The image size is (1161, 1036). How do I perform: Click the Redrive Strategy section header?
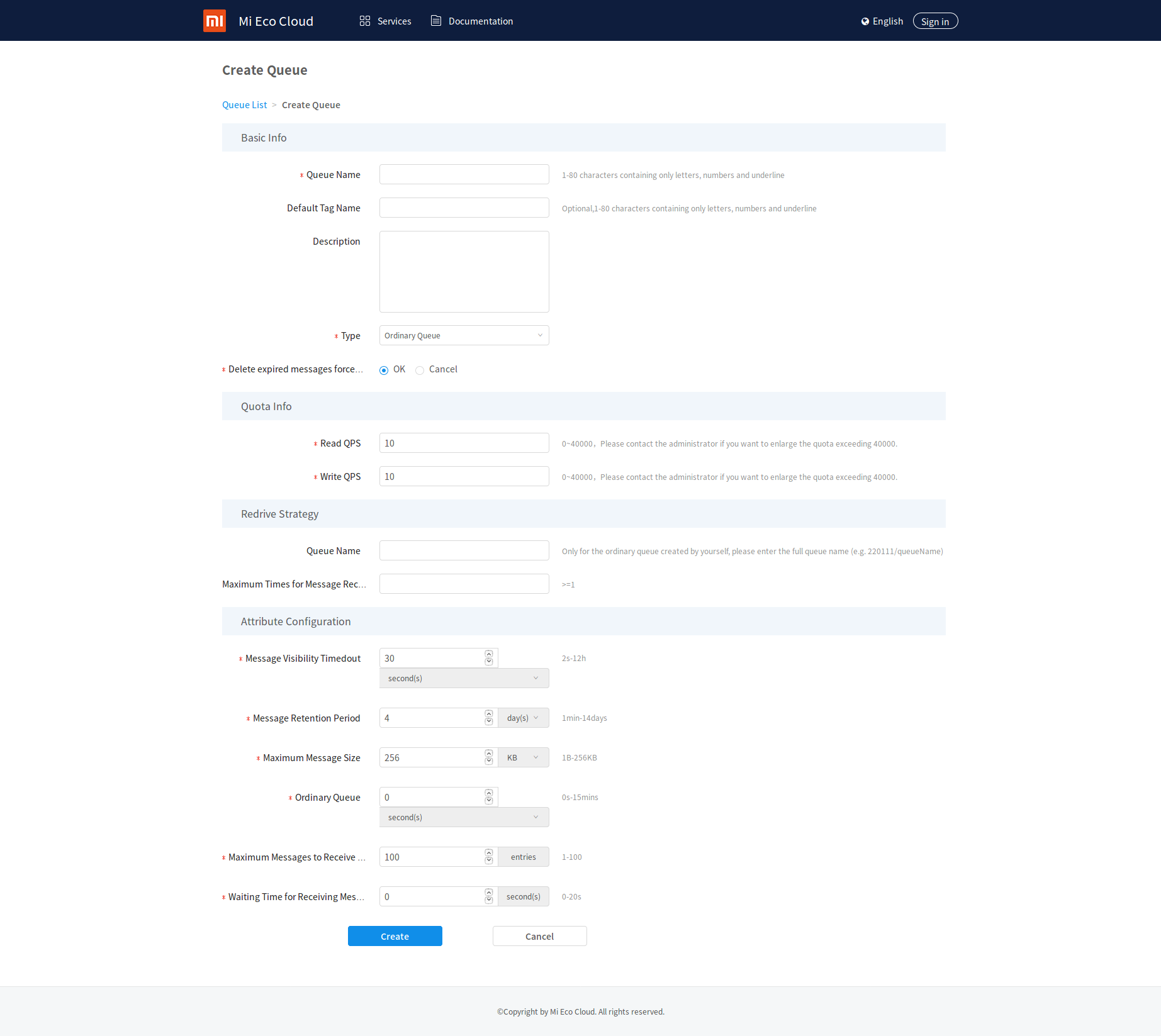584,513
